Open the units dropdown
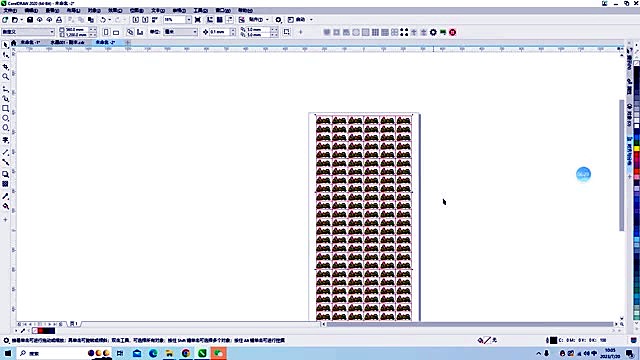Image resolution: width=640 pixels, height=360 pixels. click(x=195, y=32)
